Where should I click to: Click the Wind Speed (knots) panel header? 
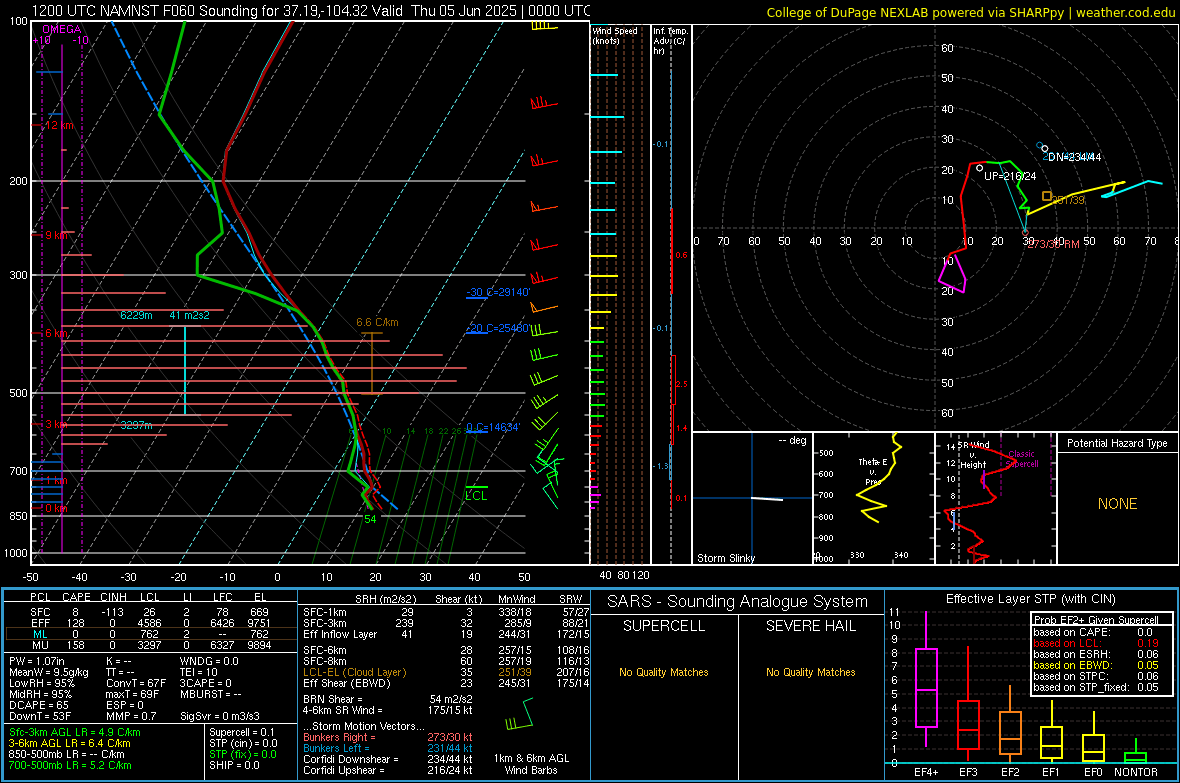tap(615, 35)
